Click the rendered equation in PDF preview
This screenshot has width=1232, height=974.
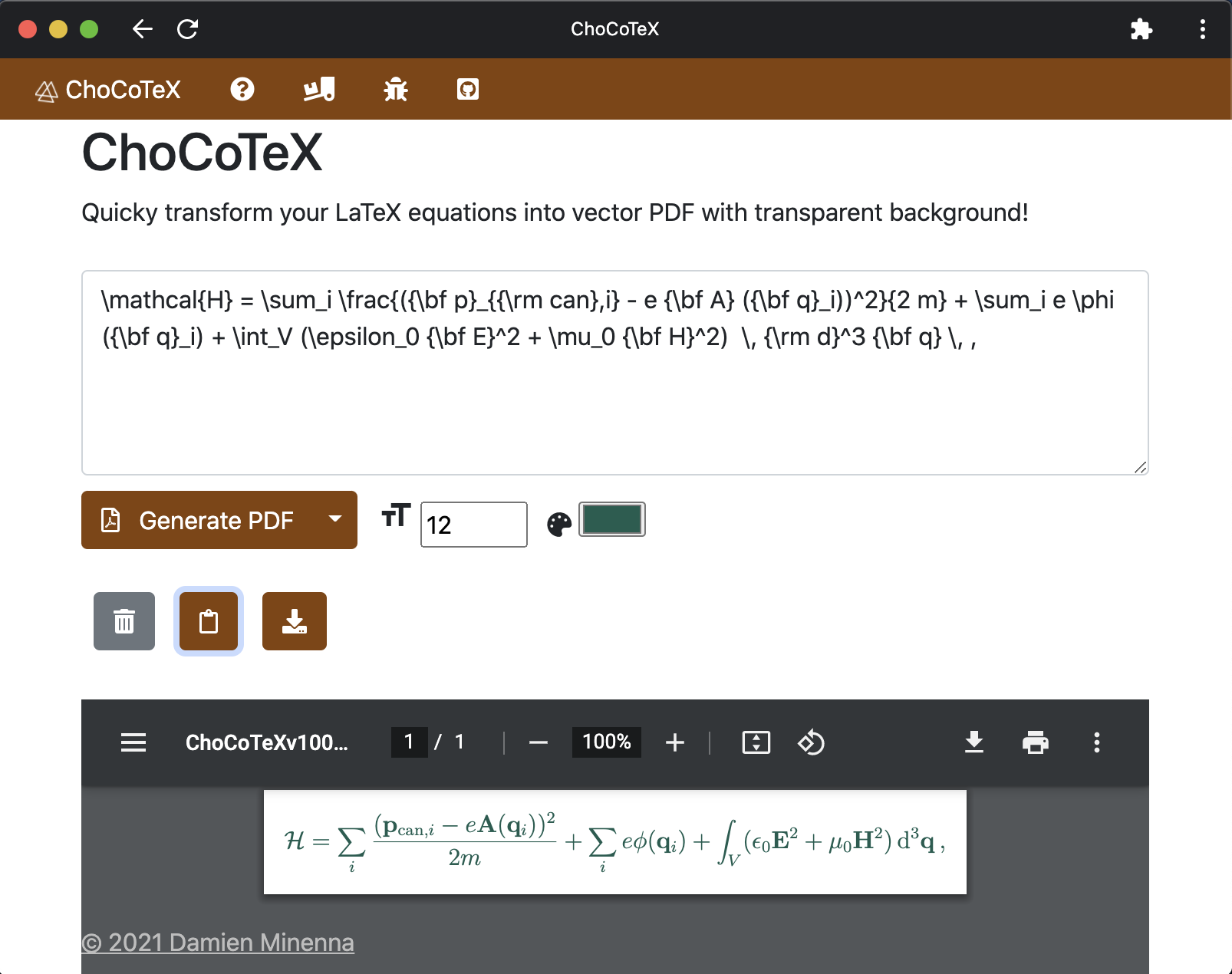(614, 842)
